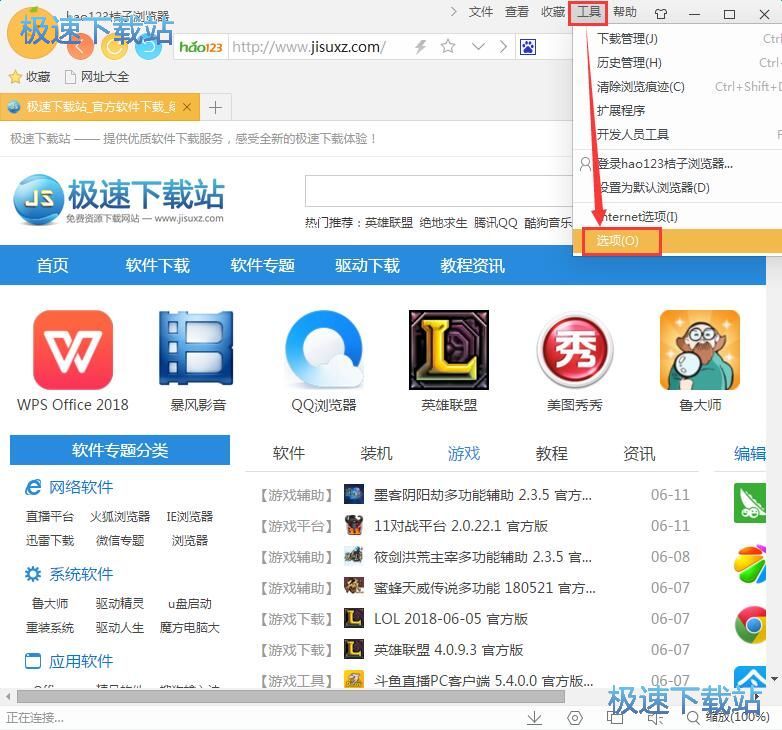This screenshot has height=730, width=782.
Task: Click the 鲁大师 cartoon icon
Action: click(700, 350)
